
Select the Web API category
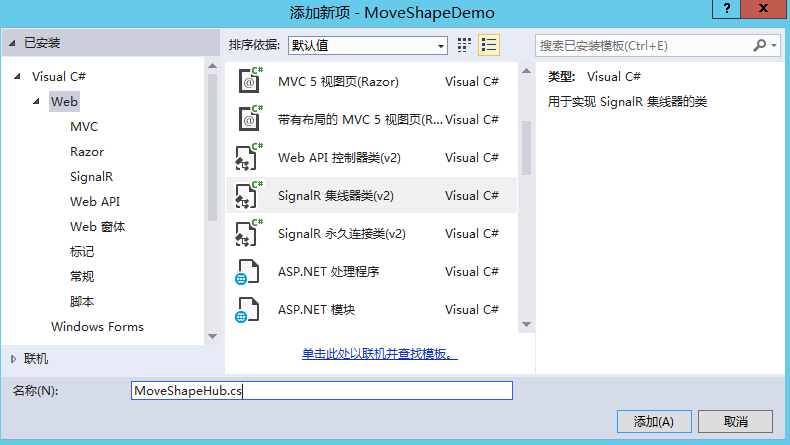(95, 202)
